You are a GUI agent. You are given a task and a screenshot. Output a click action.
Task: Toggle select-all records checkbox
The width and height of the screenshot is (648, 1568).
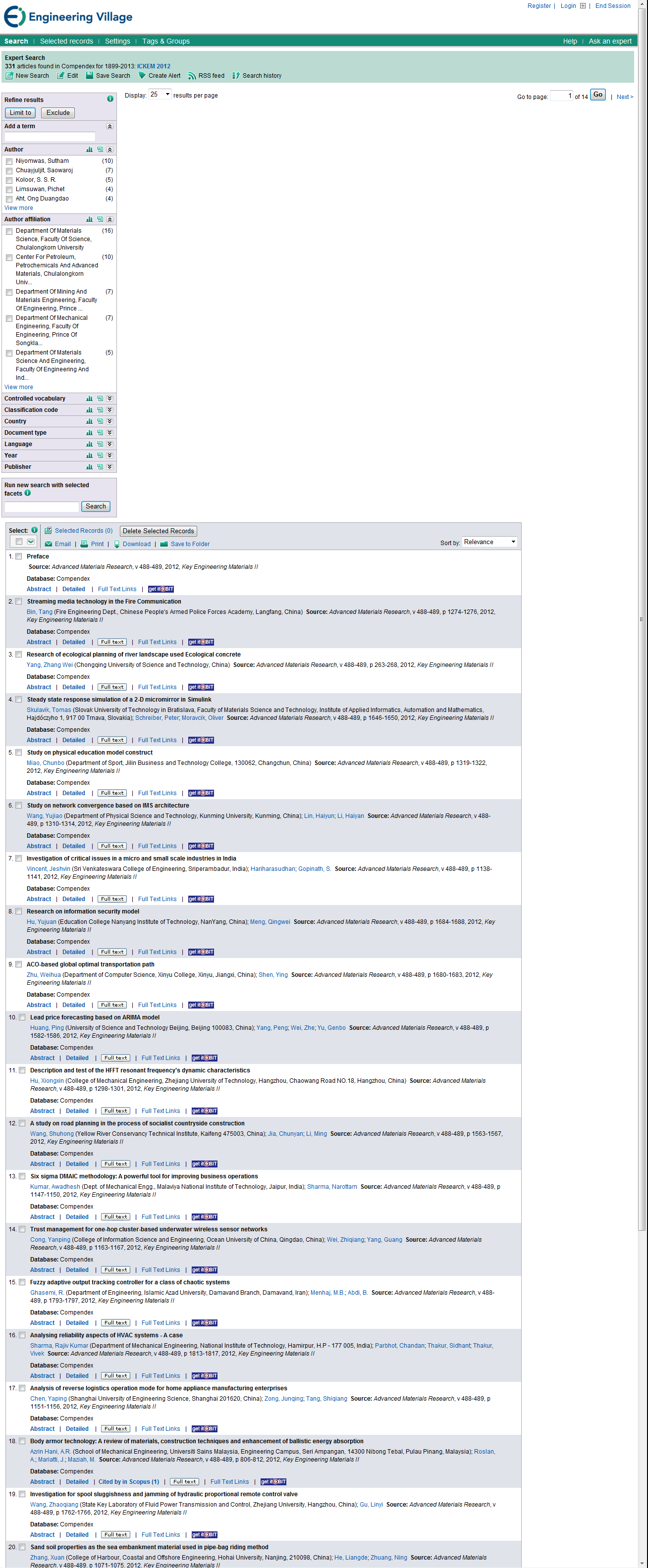point(19,542)
